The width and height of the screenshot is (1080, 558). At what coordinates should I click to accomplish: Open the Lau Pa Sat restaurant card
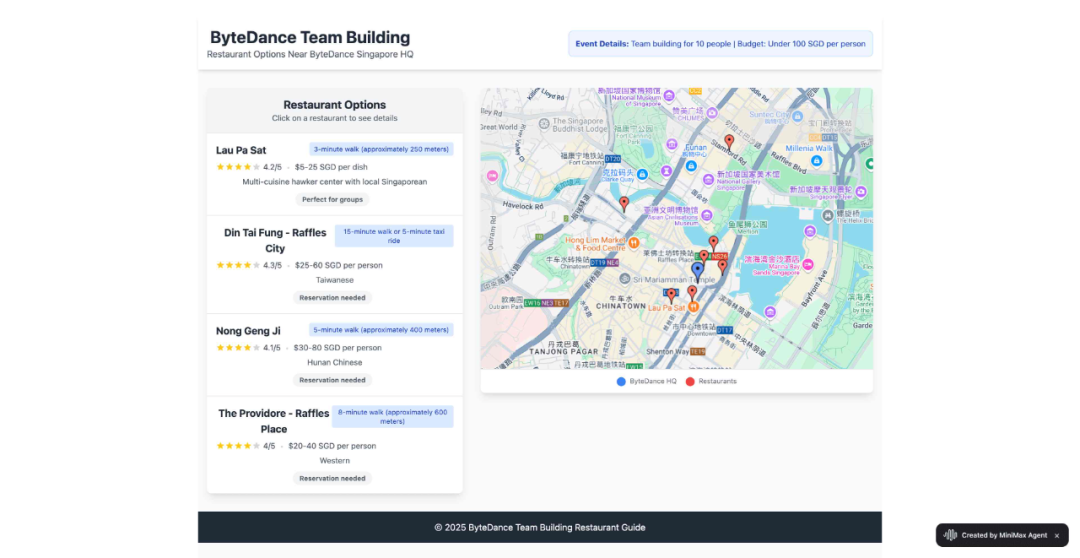[x=335, y=174]
